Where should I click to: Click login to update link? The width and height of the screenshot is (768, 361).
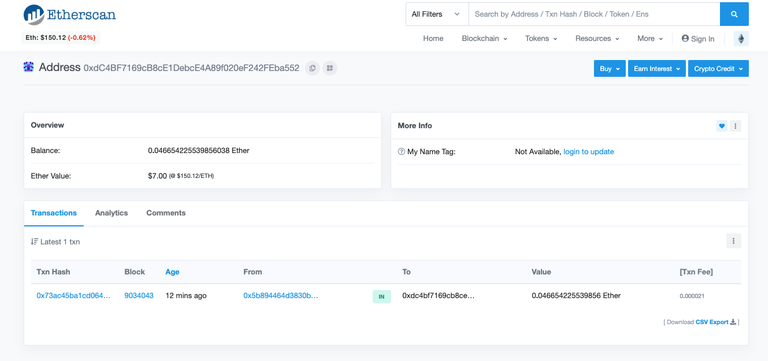tap(589, 152)
